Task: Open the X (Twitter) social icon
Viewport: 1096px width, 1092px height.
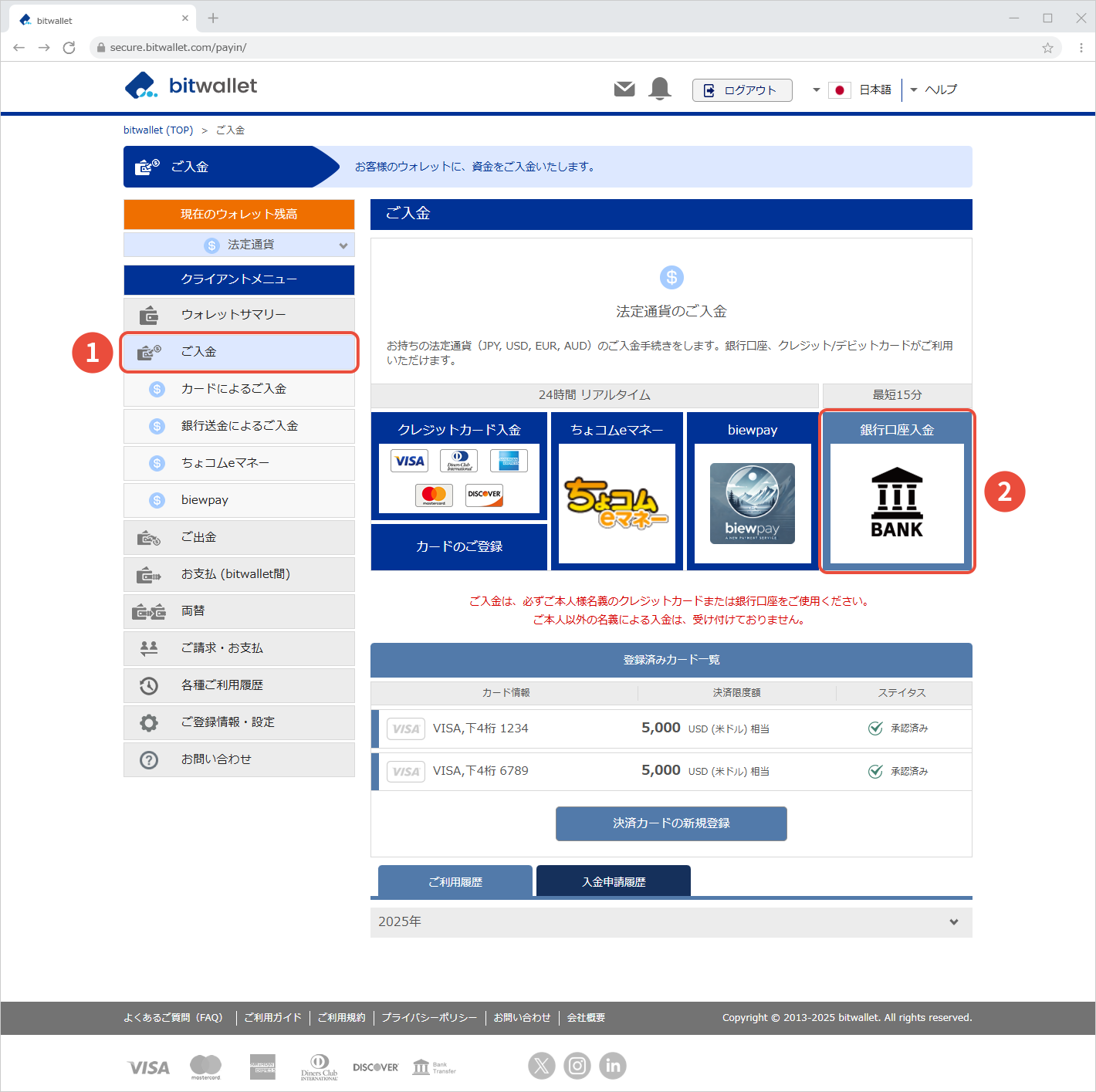Action: tap(542, 1066)
